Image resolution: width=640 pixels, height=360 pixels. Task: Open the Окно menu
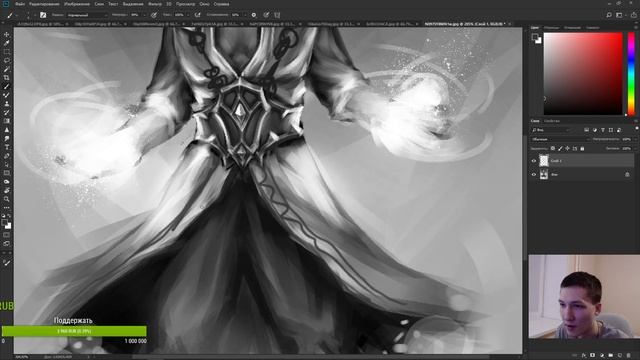pos(204,4)
